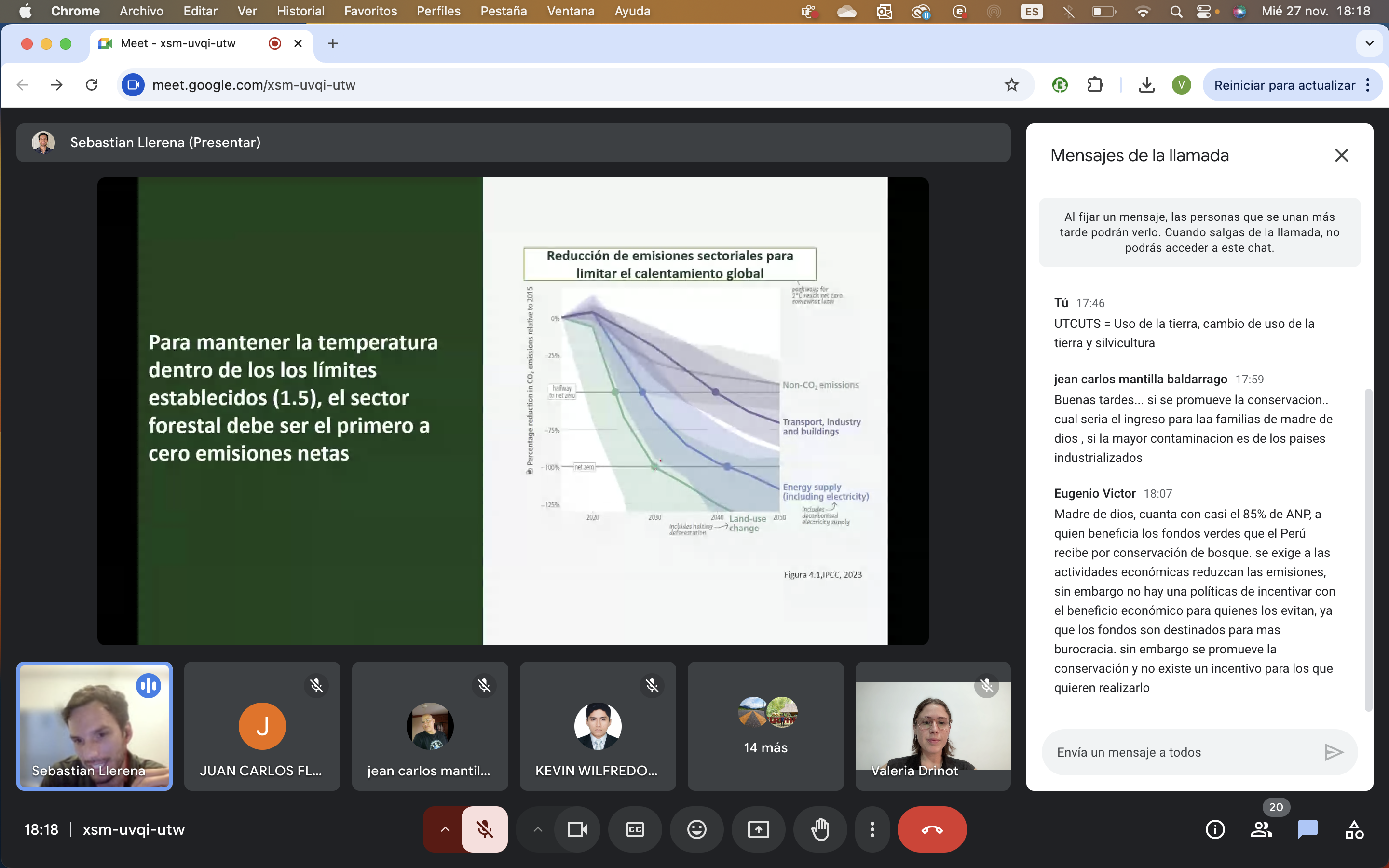Open the 14 más participants tile
The height and width of the screenshot is (868, 1389).
click(765, 726)
